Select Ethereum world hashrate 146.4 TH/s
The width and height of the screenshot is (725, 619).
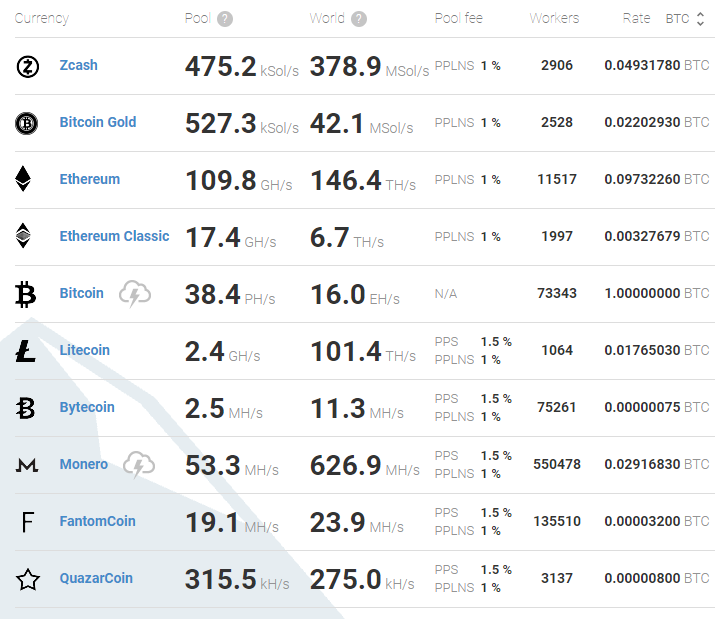tap(363, 180)
